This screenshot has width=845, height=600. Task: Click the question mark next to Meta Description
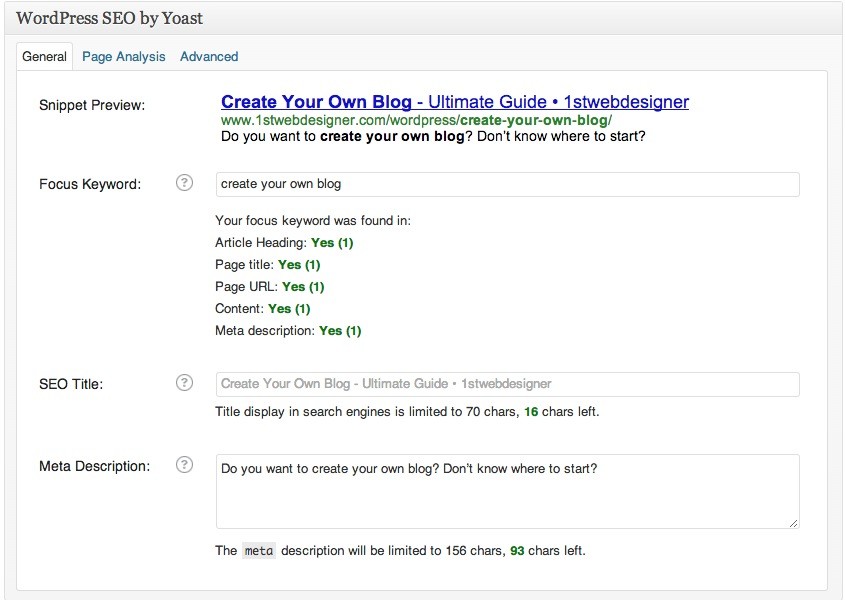[185, 465]
